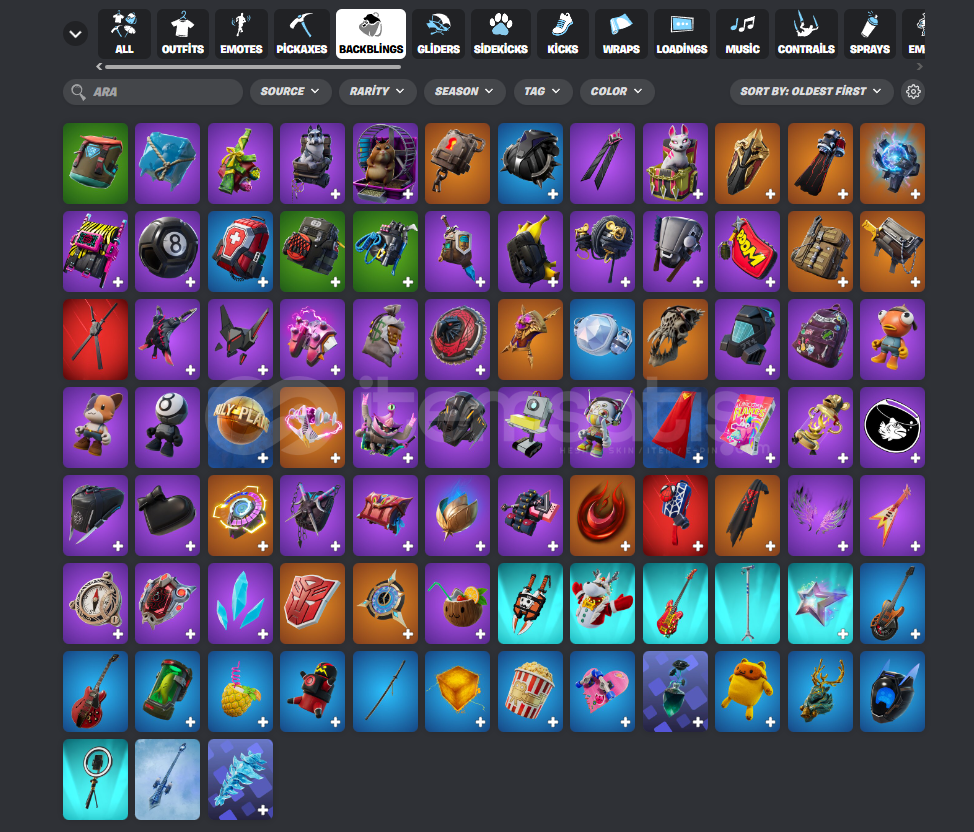Select the white fox in box backbling

tap(675, 163)
